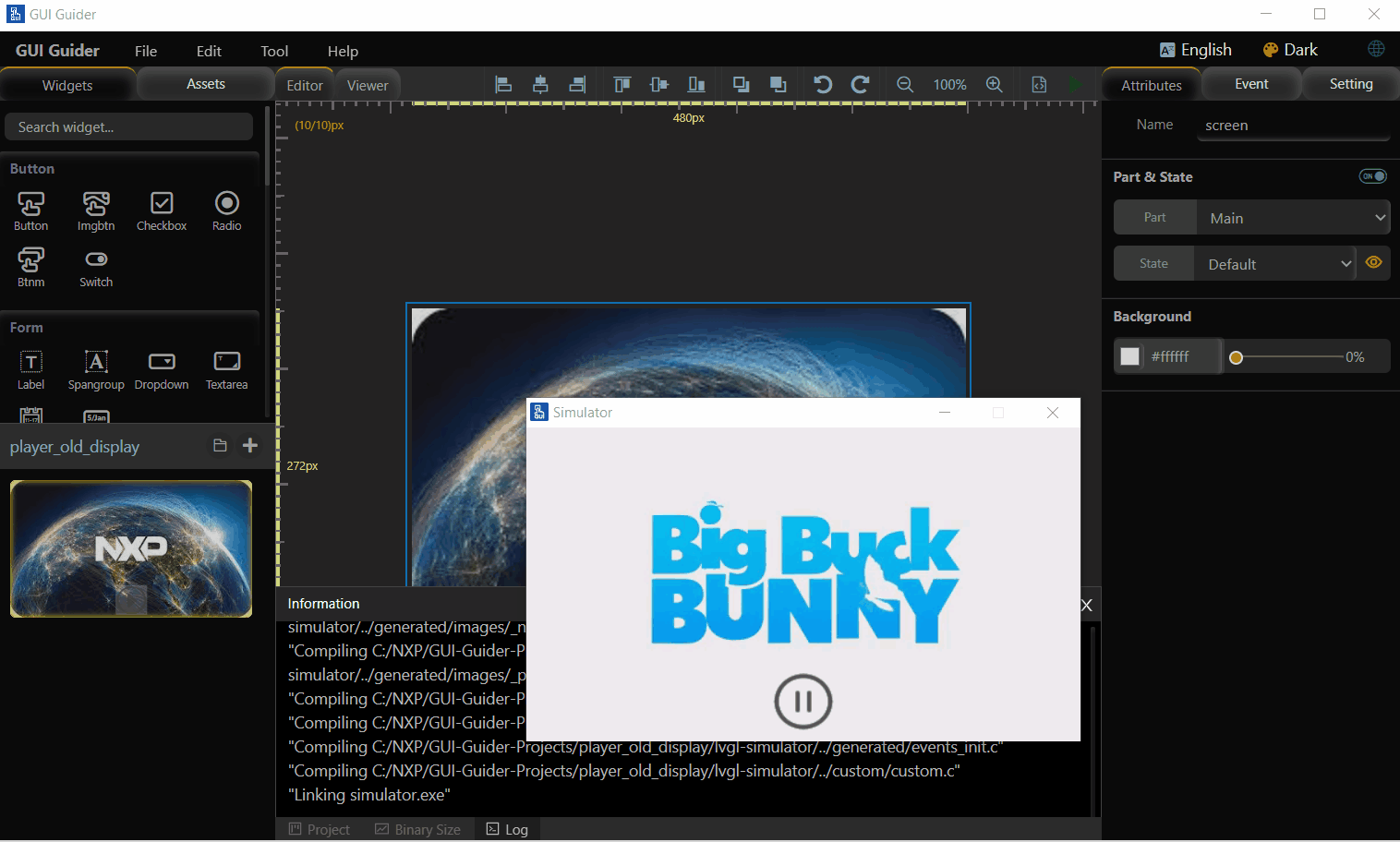Zoom out with the magnifier minus icon
The image size is (1400, 842).
point(905,85)
